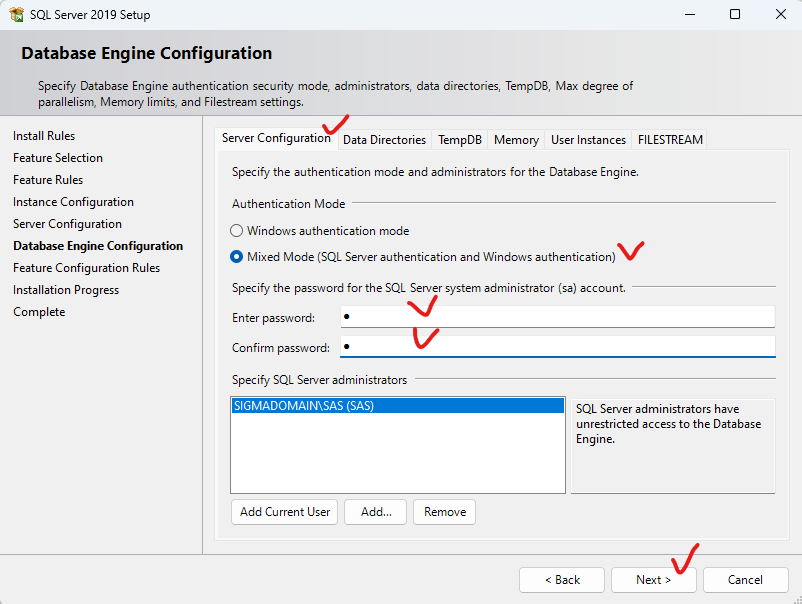This screenshot has width=802, height=604.
Task: Click the SQL Server administrators description text
Action: click(x=668, y=424)
